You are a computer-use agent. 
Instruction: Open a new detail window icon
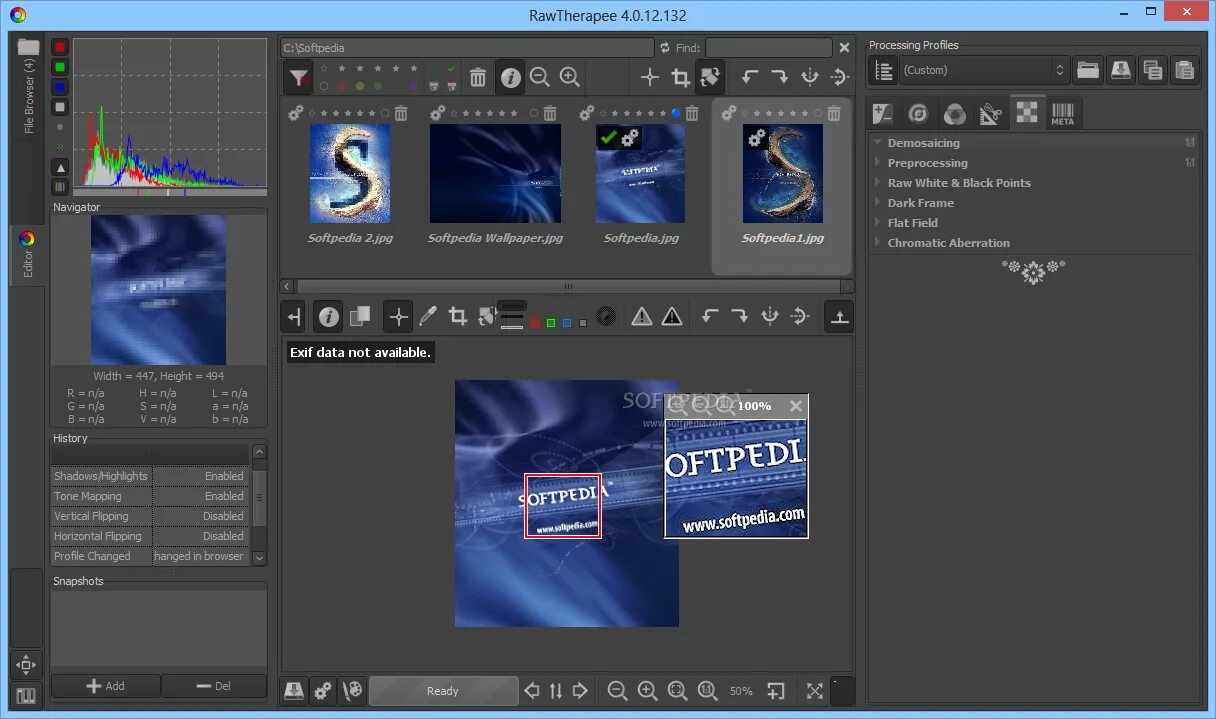pyautogui.click(x=775, y=690)
